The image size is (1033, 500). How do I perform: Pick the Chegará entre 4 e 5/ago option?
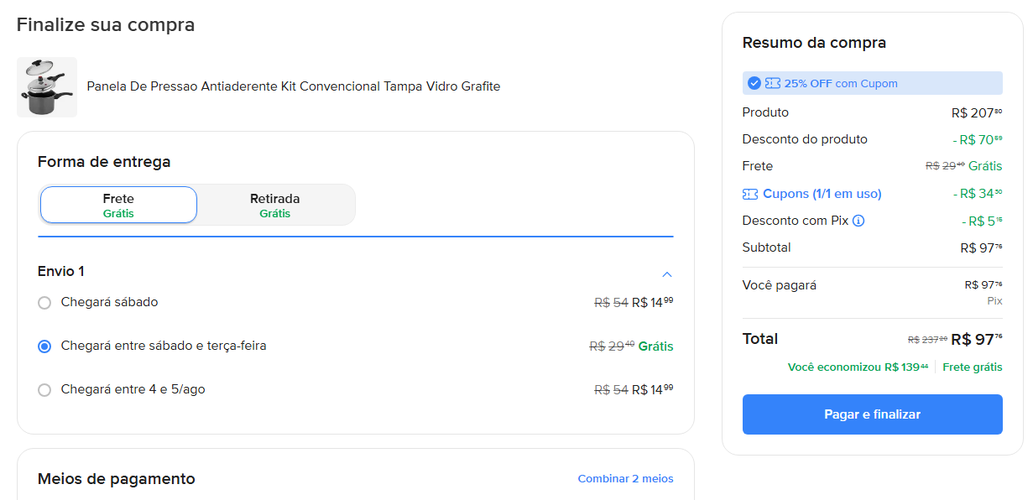44,390
